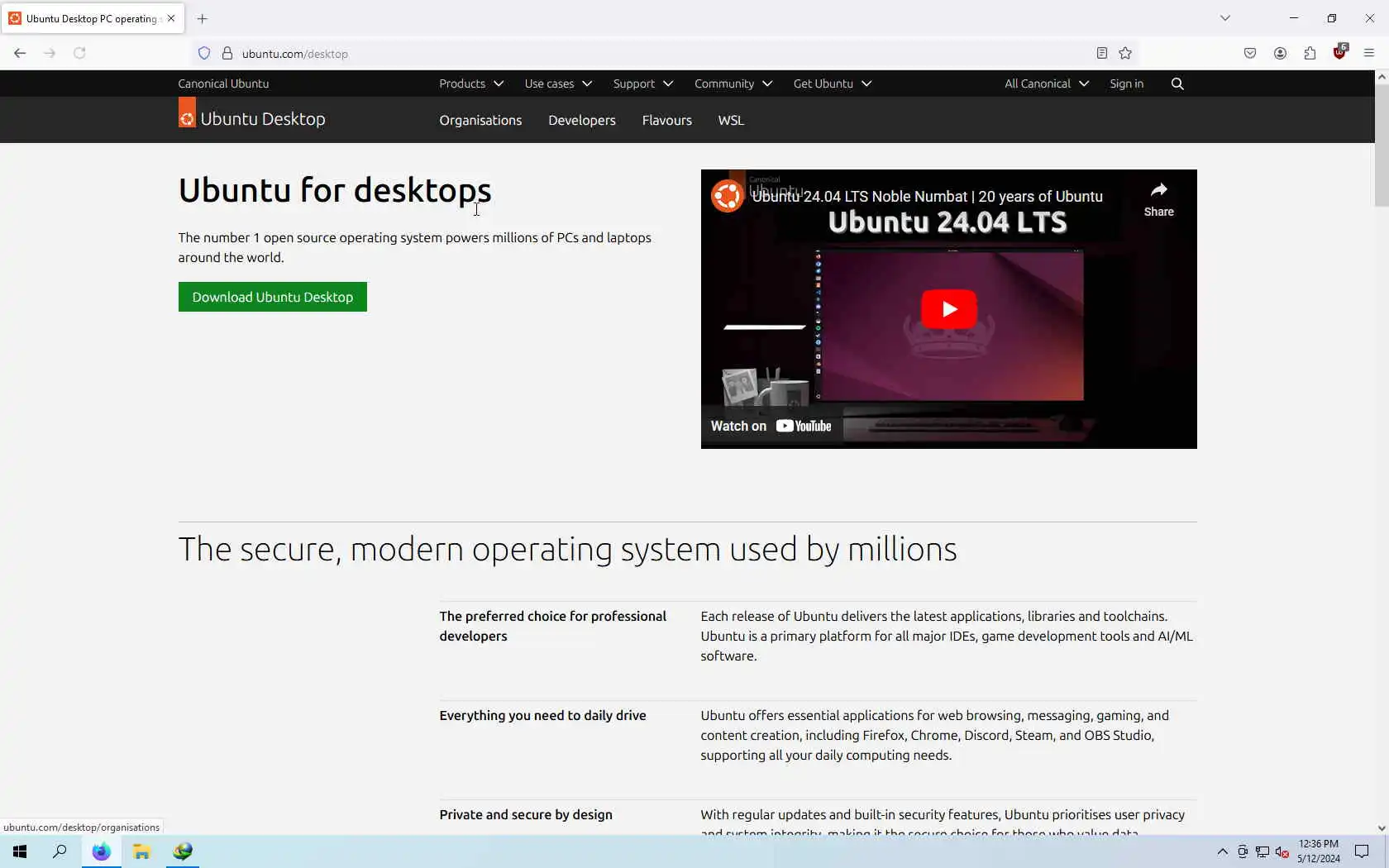Expand the Products dropdown menu
This screenshot has width=1389, height=868.
(x=471, y=83)
